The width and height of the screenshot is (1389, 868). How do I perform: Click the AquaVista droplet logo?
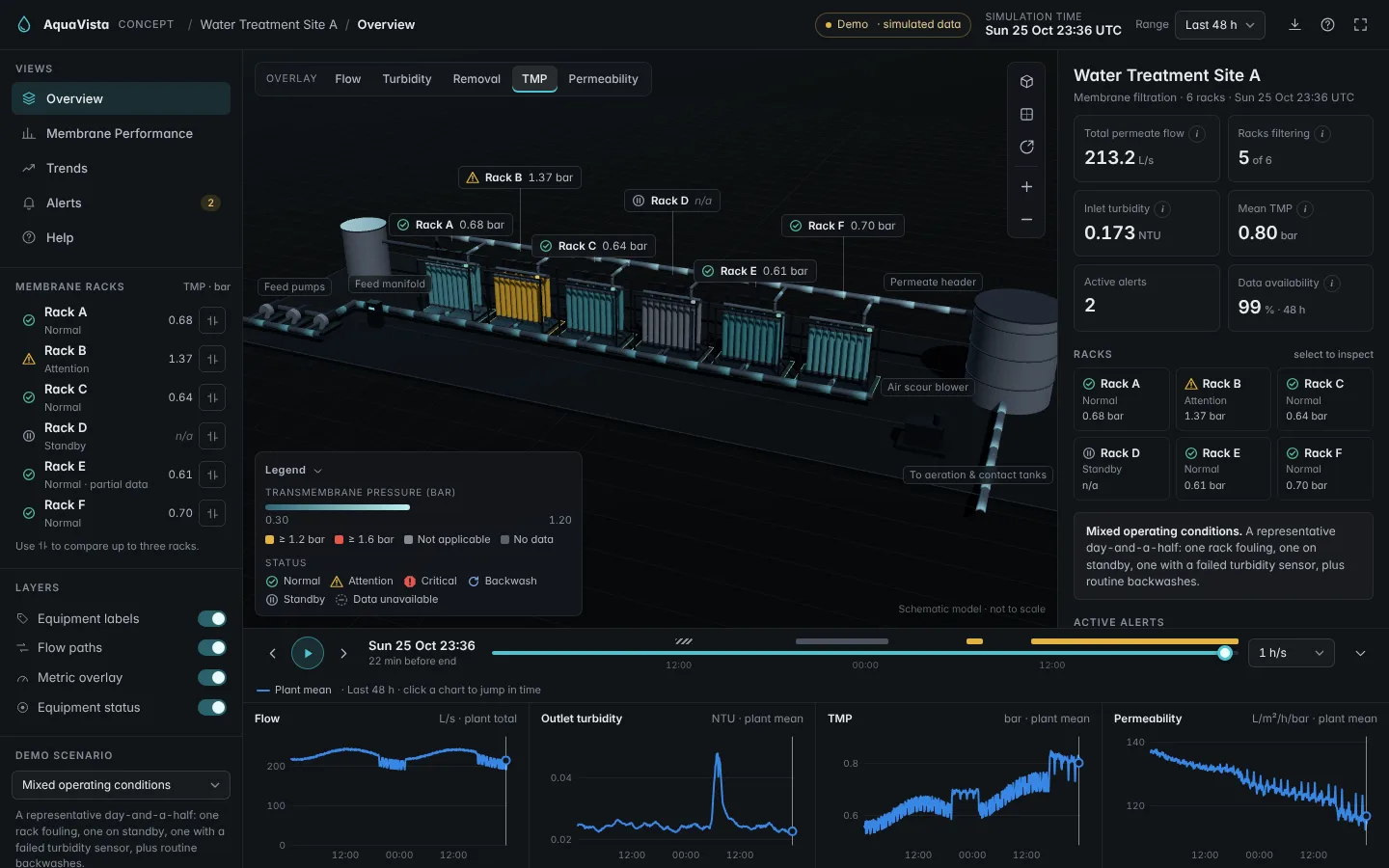(24, 25)
